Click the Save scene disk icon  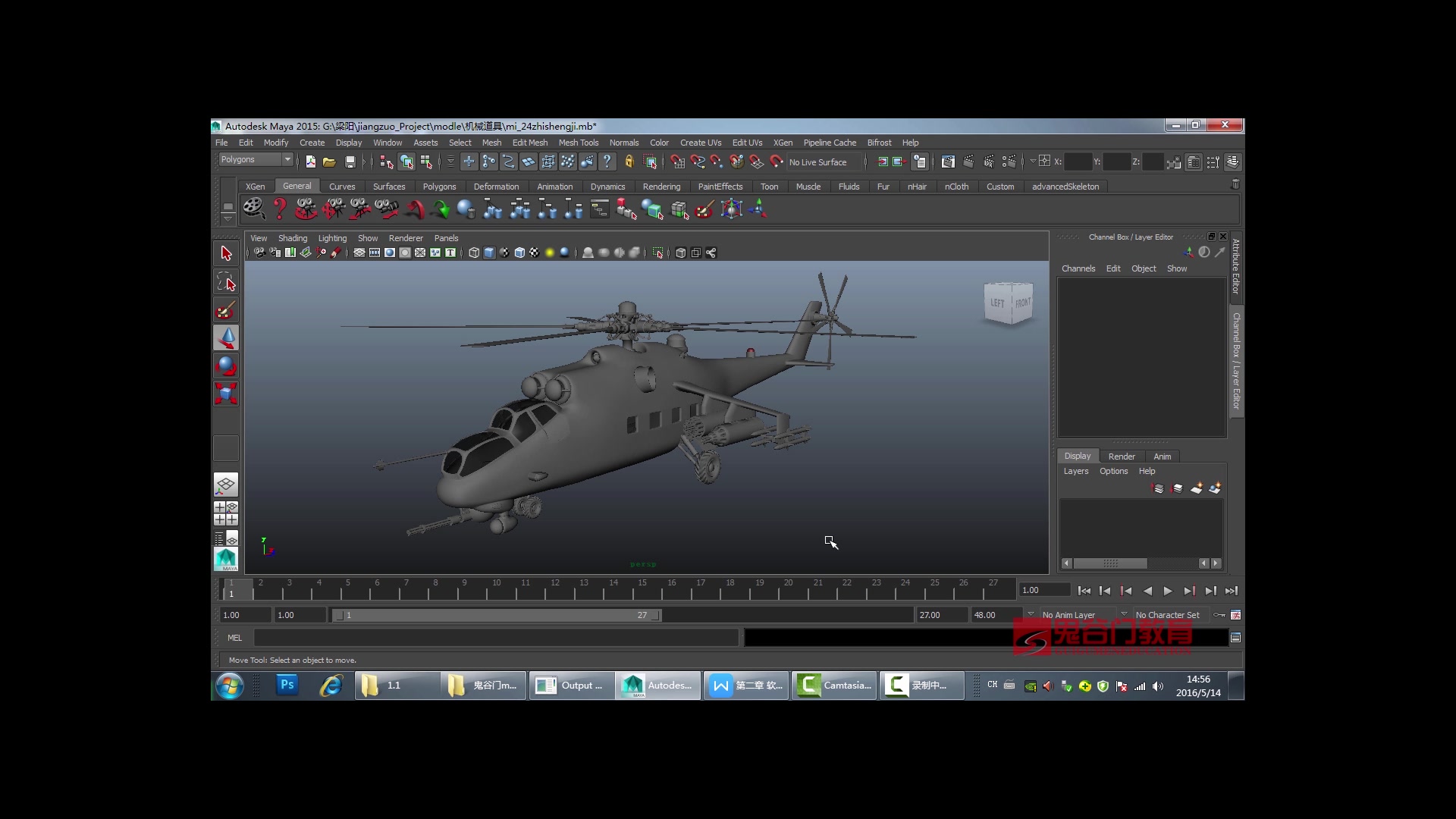click(350, 162)
